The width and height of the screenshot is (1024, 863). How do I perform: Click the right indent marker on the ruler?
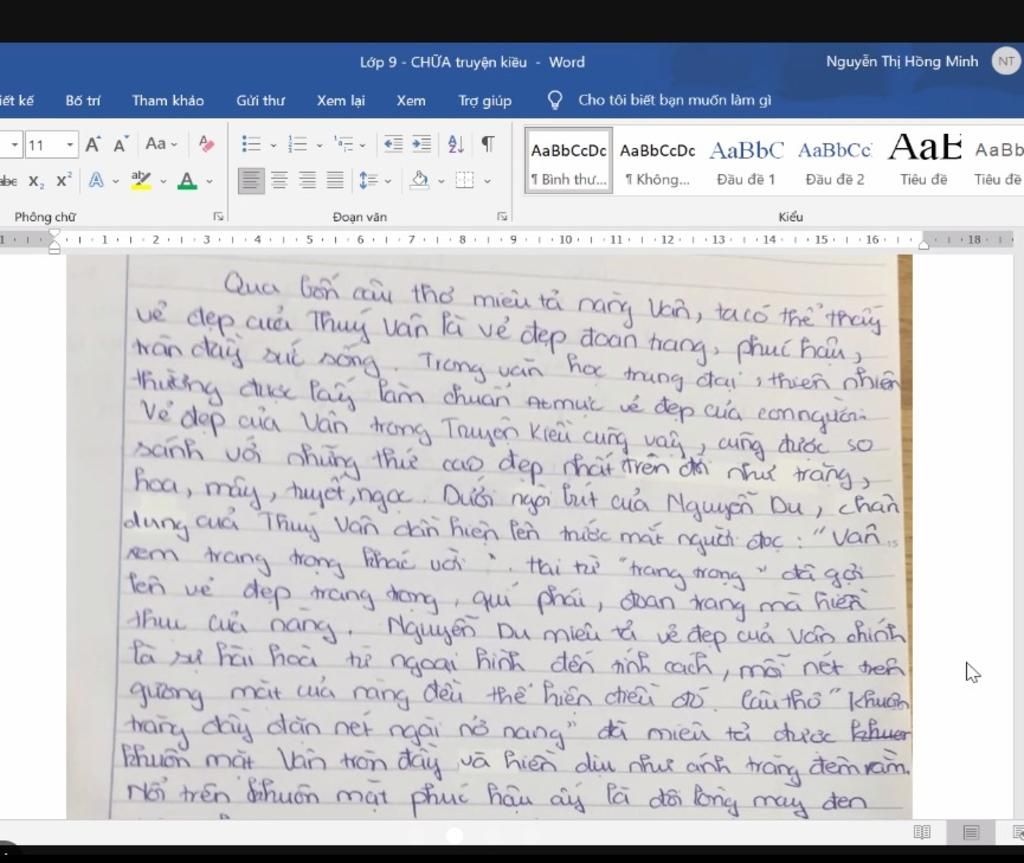point(923,244)
